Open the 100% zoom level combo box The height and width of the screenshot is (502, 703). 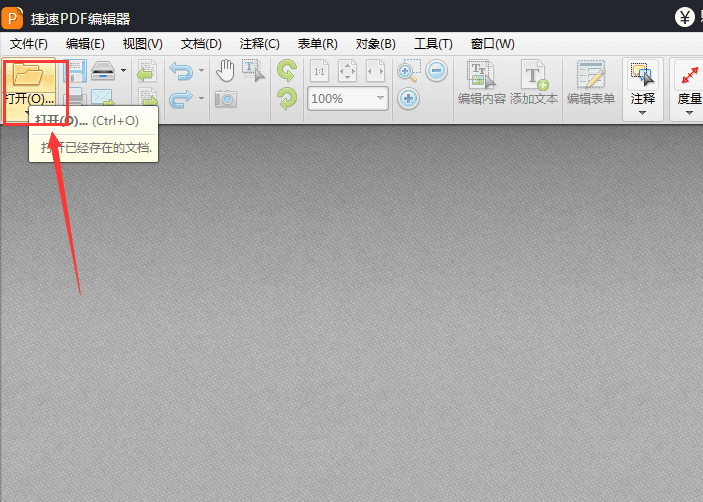348,99
